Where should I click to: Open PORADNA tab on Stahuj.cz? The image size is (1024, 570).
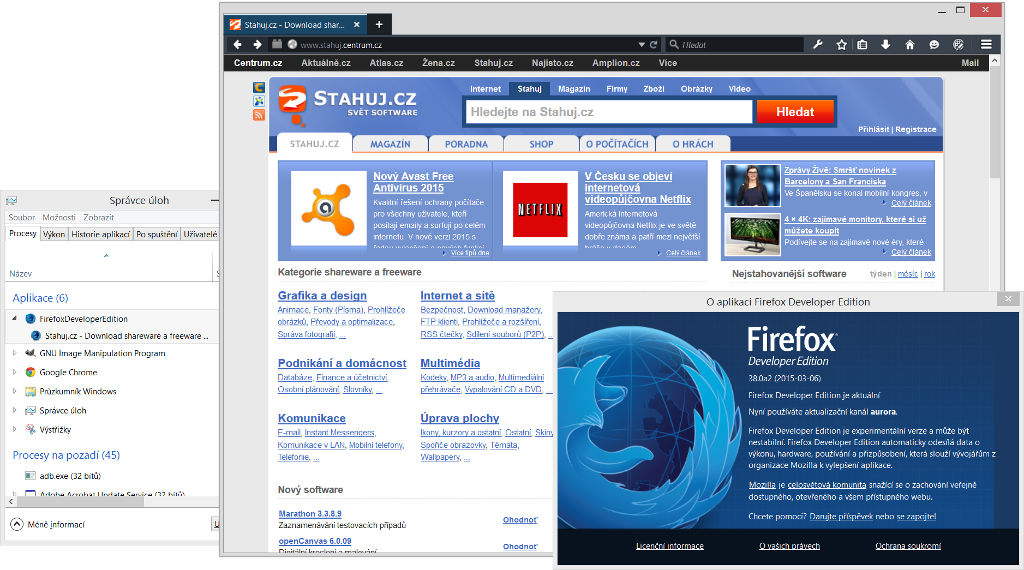point(466,144)
